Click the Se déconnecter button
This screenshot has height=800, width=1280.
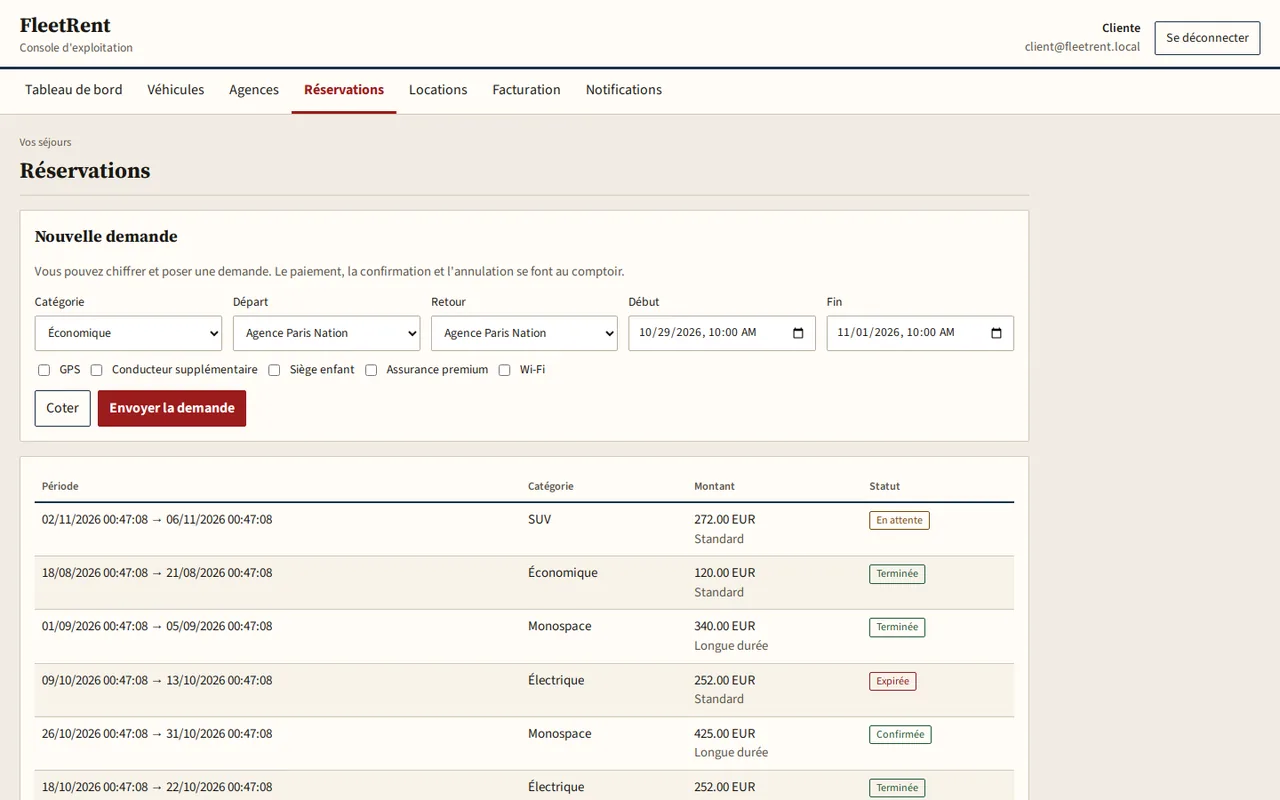pyautogui.click(x=1207, y=38)
